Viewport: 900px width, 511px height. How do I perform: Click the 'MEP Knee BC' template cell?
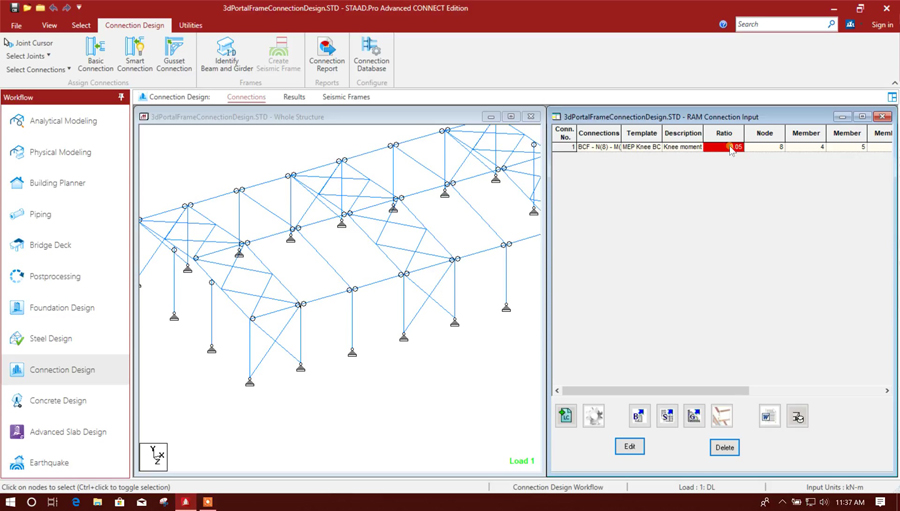(x=642, y=147)
